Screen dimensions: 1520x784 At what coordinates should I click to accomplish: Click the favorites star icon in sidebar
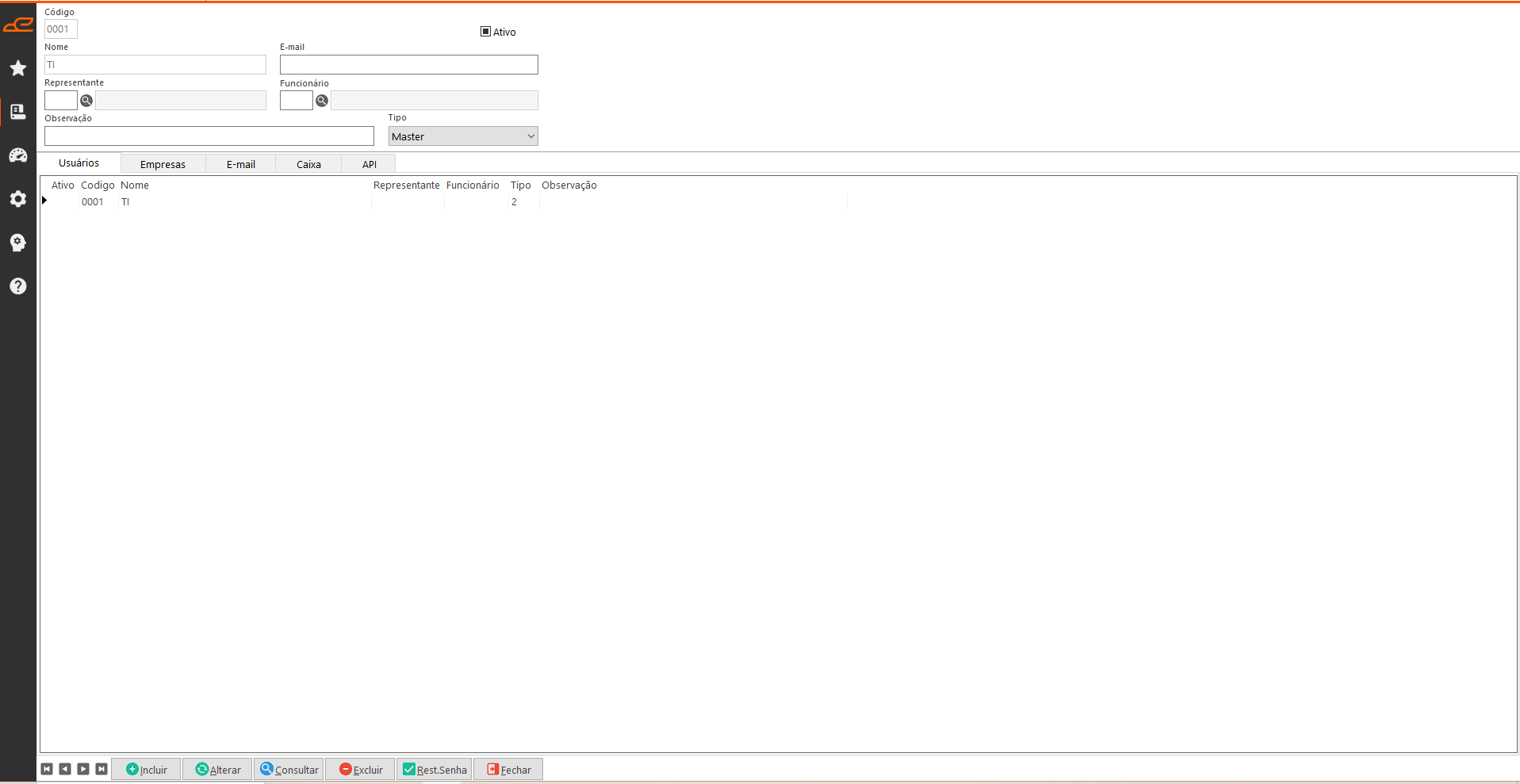pos(18,68)
